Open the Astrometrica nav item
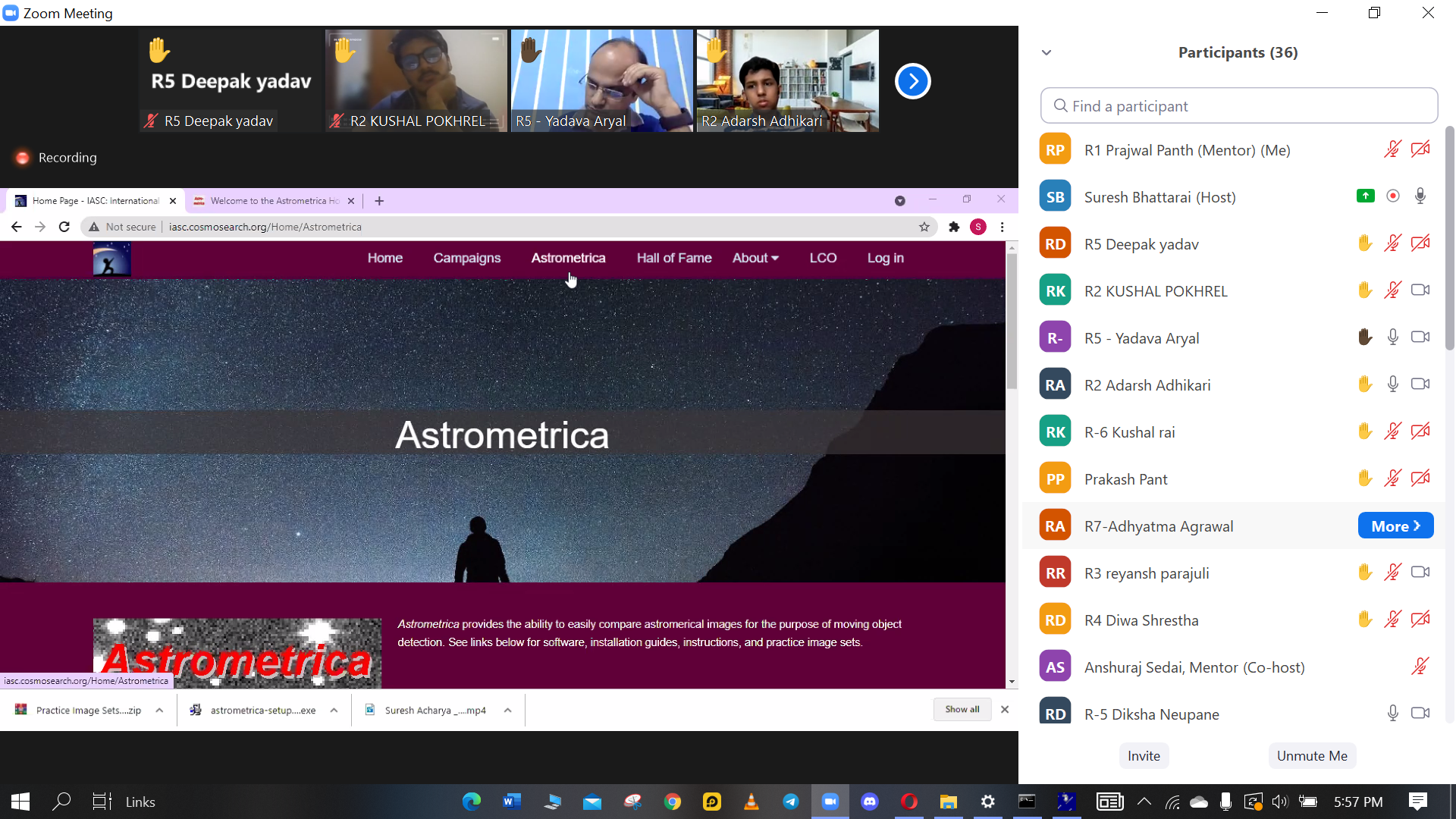This screenshot has height=819, width=1456. tap(568, 259)
